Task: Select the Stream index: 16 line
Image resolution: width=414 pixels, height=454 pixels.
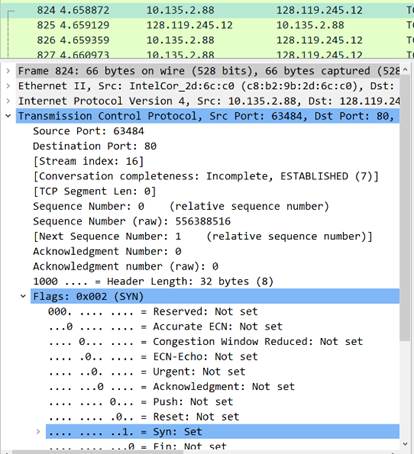Action: click(x=88, y=161)
